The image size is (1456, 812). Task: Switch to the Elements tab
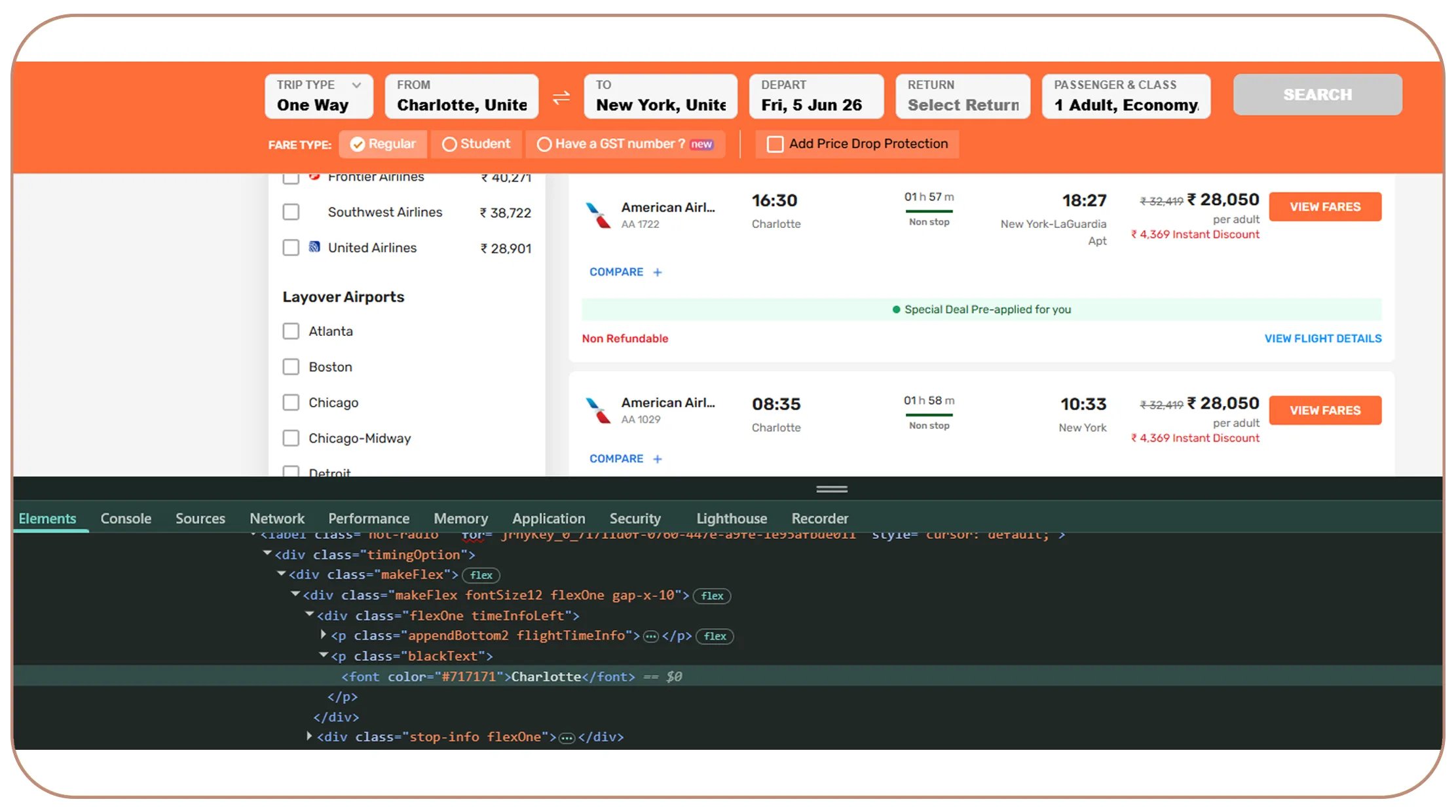tap(47, 519)
